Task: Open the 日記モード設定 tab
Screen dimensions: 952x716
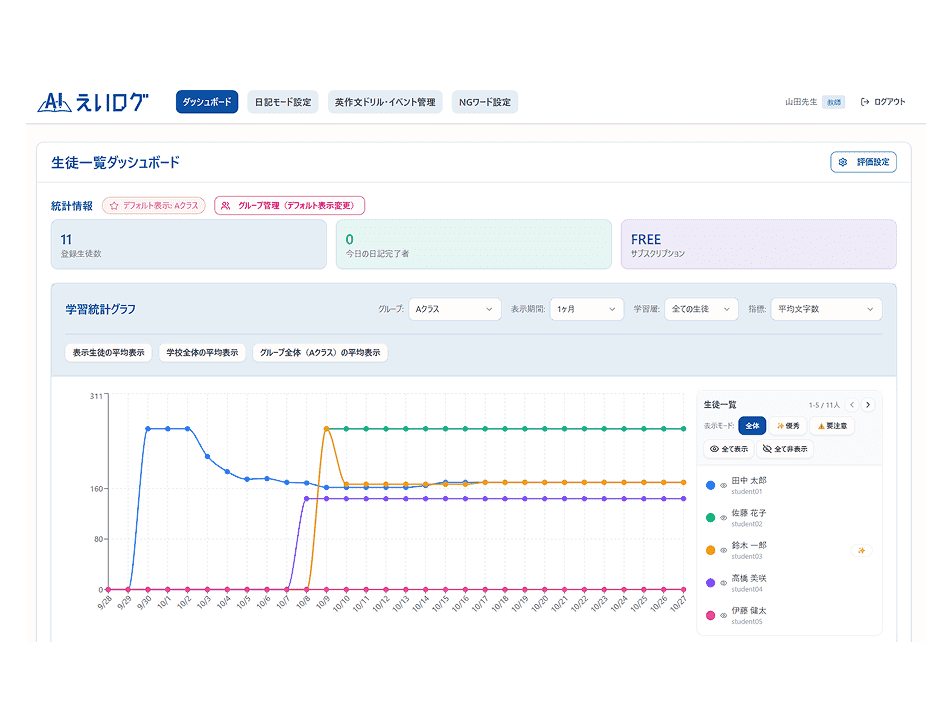Action: point(283,102)
